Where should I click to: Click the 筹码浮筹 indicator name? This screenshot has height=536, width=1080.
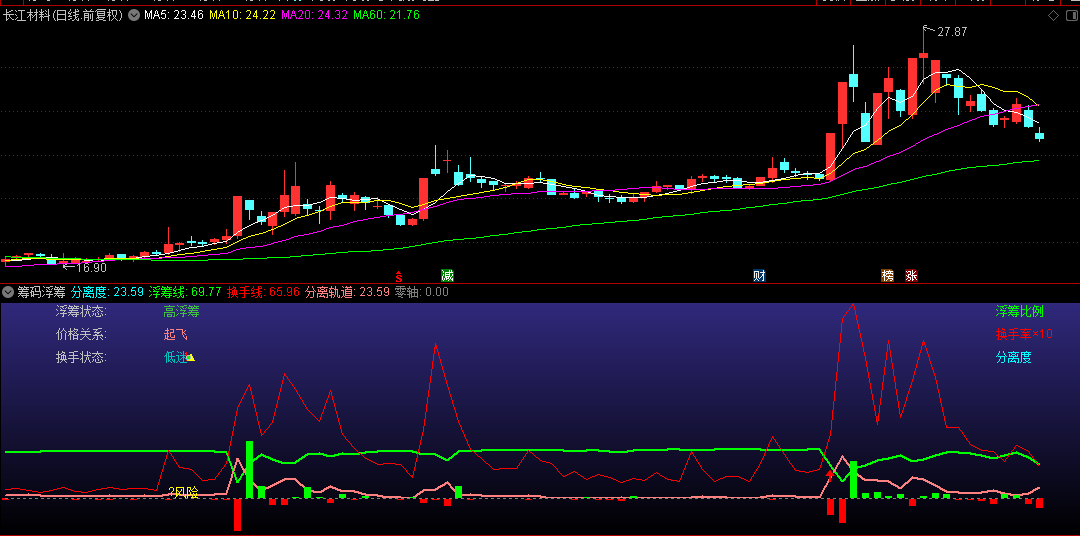tap(41, 292)
